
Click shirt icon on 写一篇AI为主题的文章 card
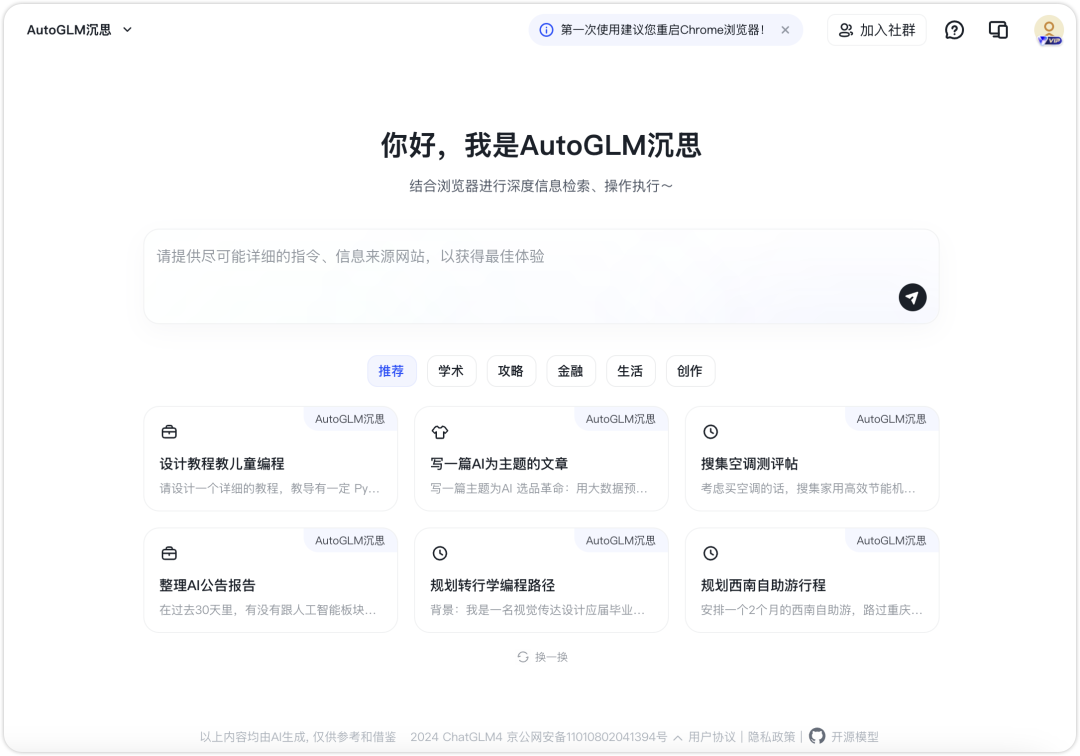click(x=440, y=432)
